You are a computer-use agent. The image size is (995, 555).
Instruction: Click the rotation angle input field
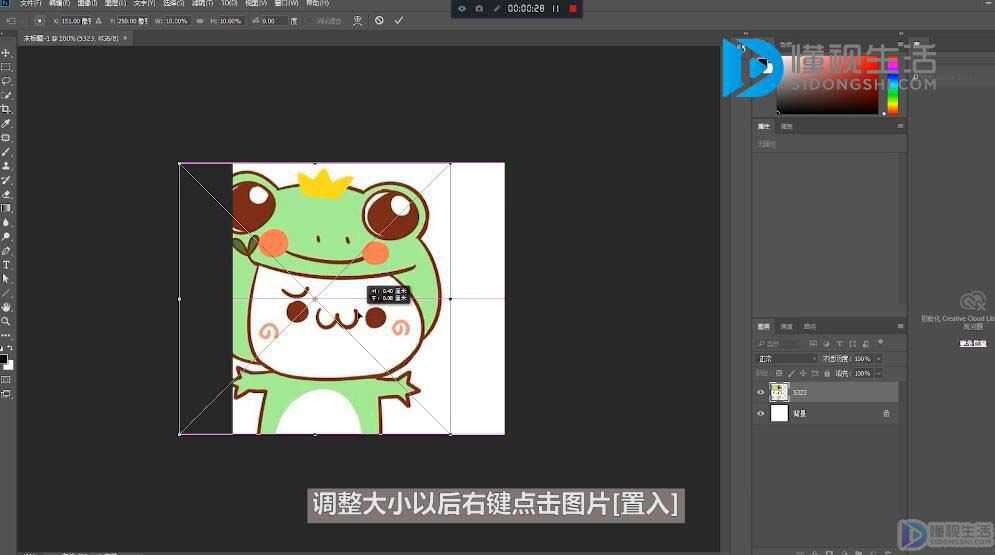(273, 21)
